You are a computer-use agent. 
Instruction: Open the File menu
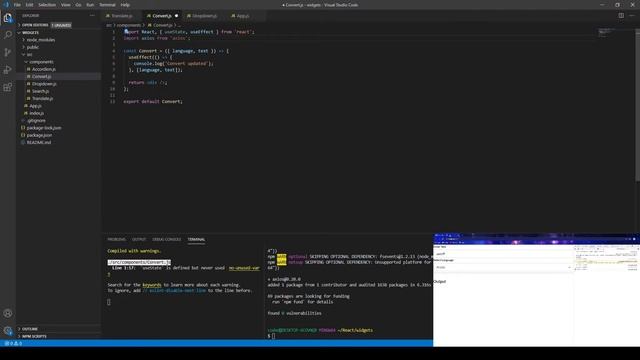(x=17, y=5)
